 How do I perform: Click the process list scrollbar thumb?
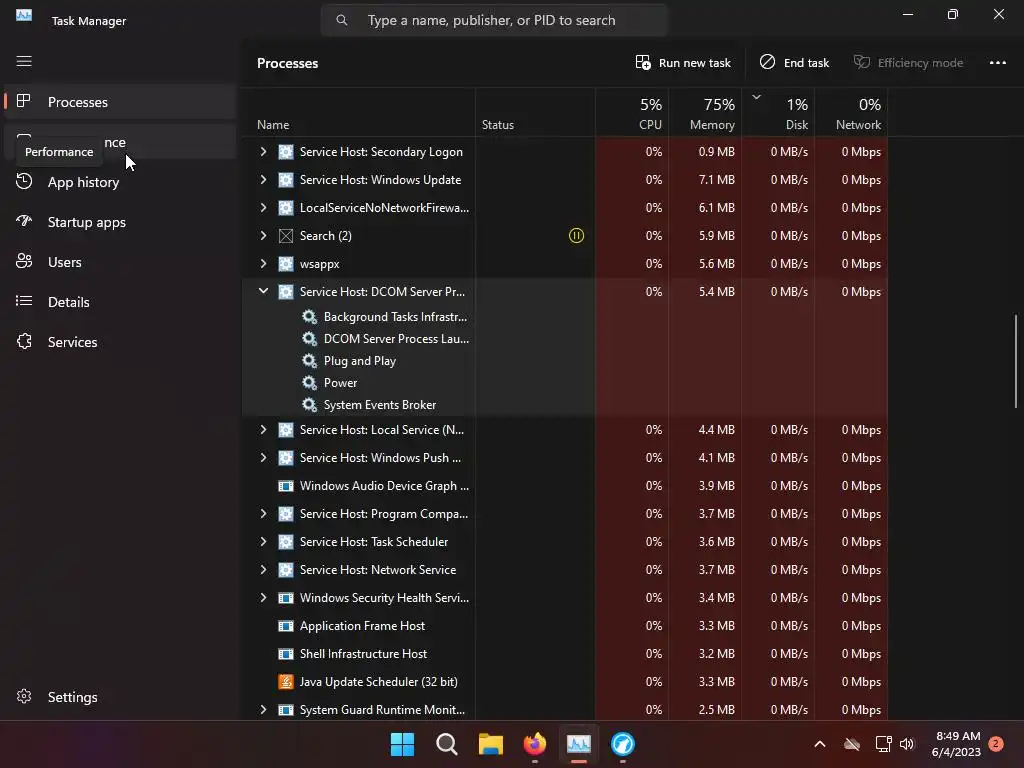point(1016,362)
